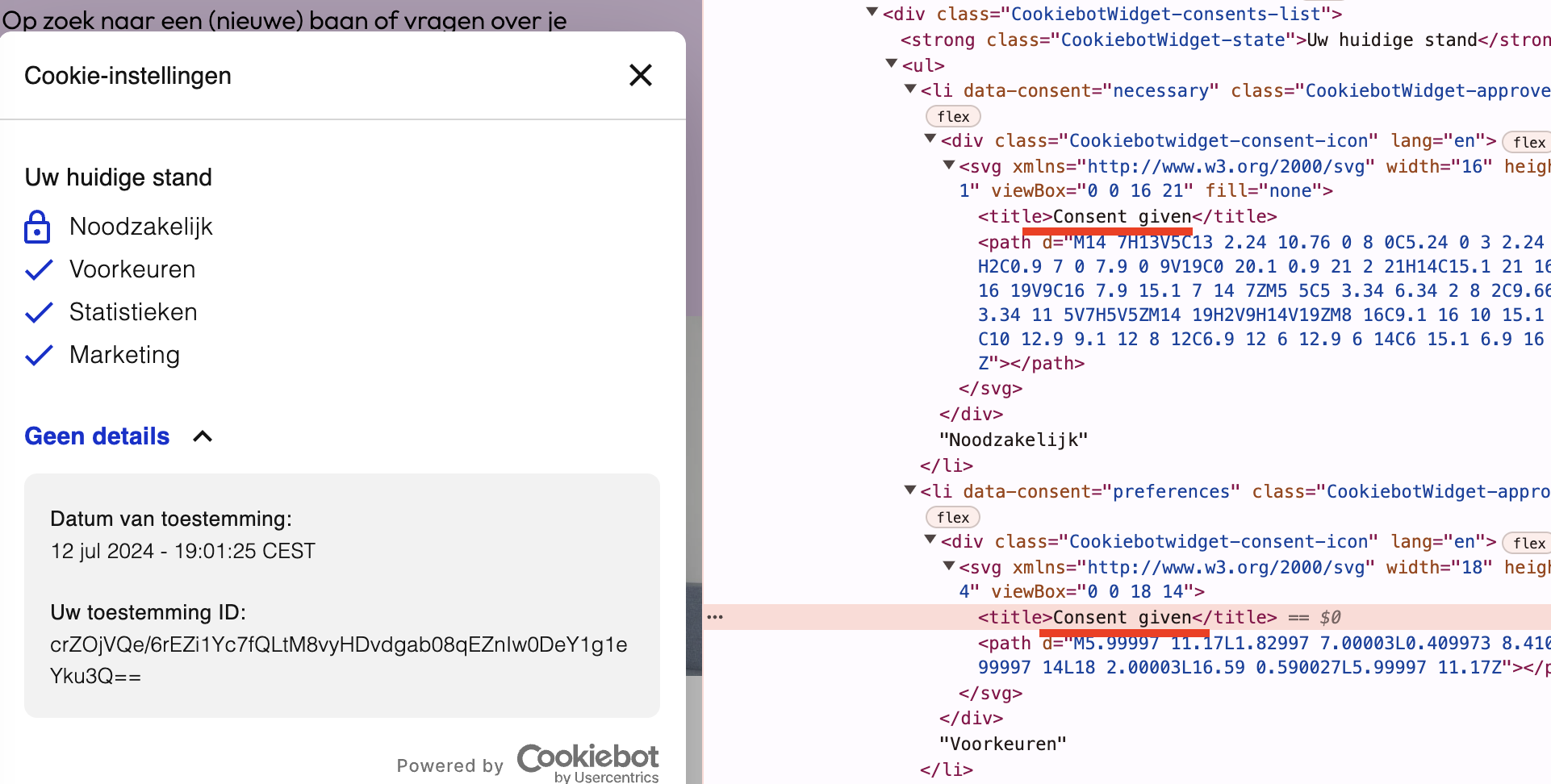Collapse the CookiebotWidget-consents-list div node
This screenshot has width=1551, height=784.
(872, 12)
